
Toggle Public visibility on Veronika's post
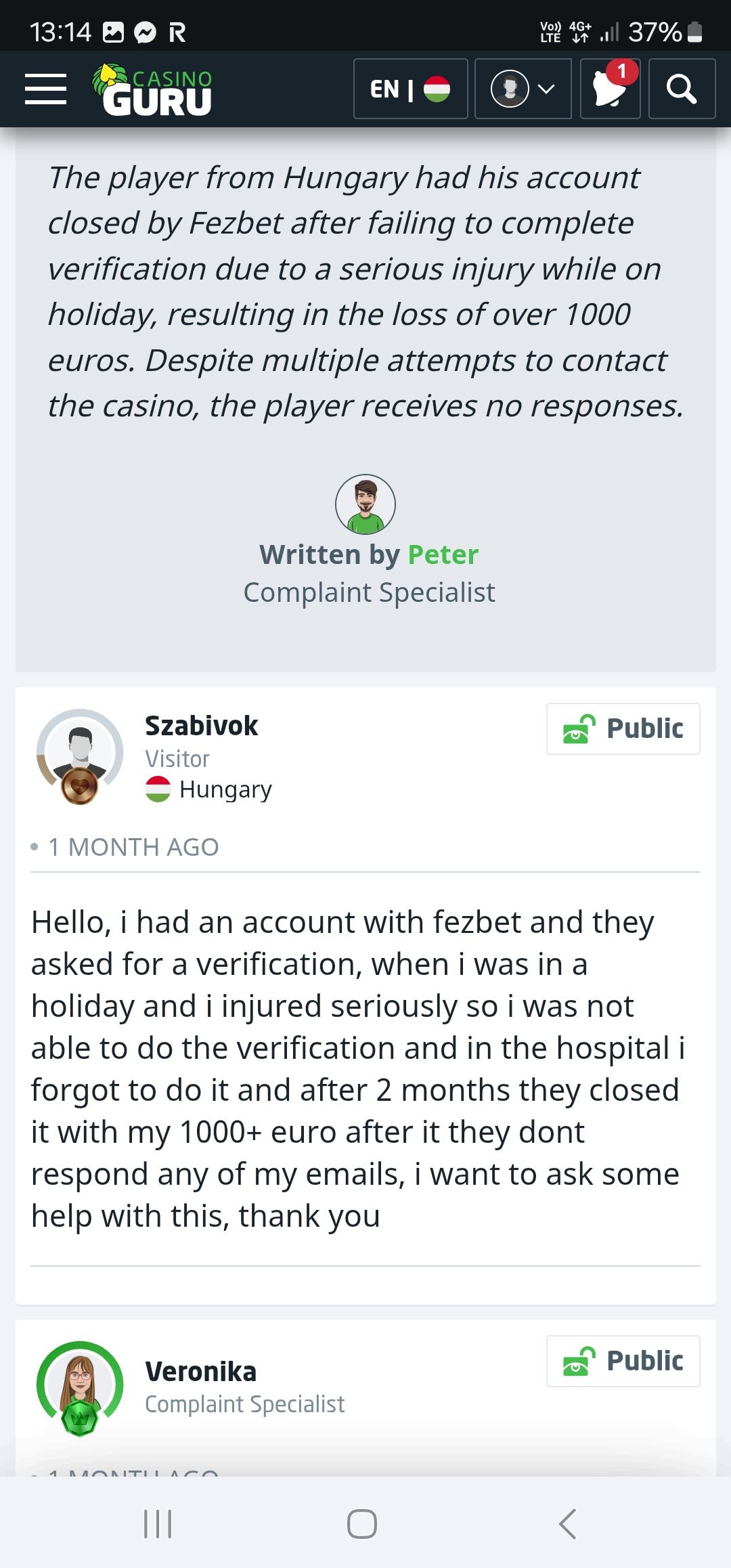coord(623,1361)
